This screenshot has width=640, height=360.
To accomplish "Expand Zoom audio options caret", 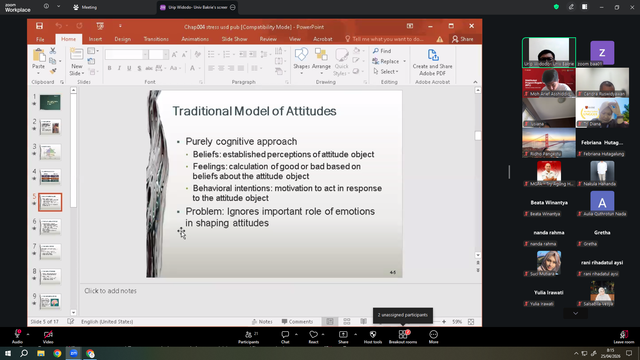I will tap(28, 334).
